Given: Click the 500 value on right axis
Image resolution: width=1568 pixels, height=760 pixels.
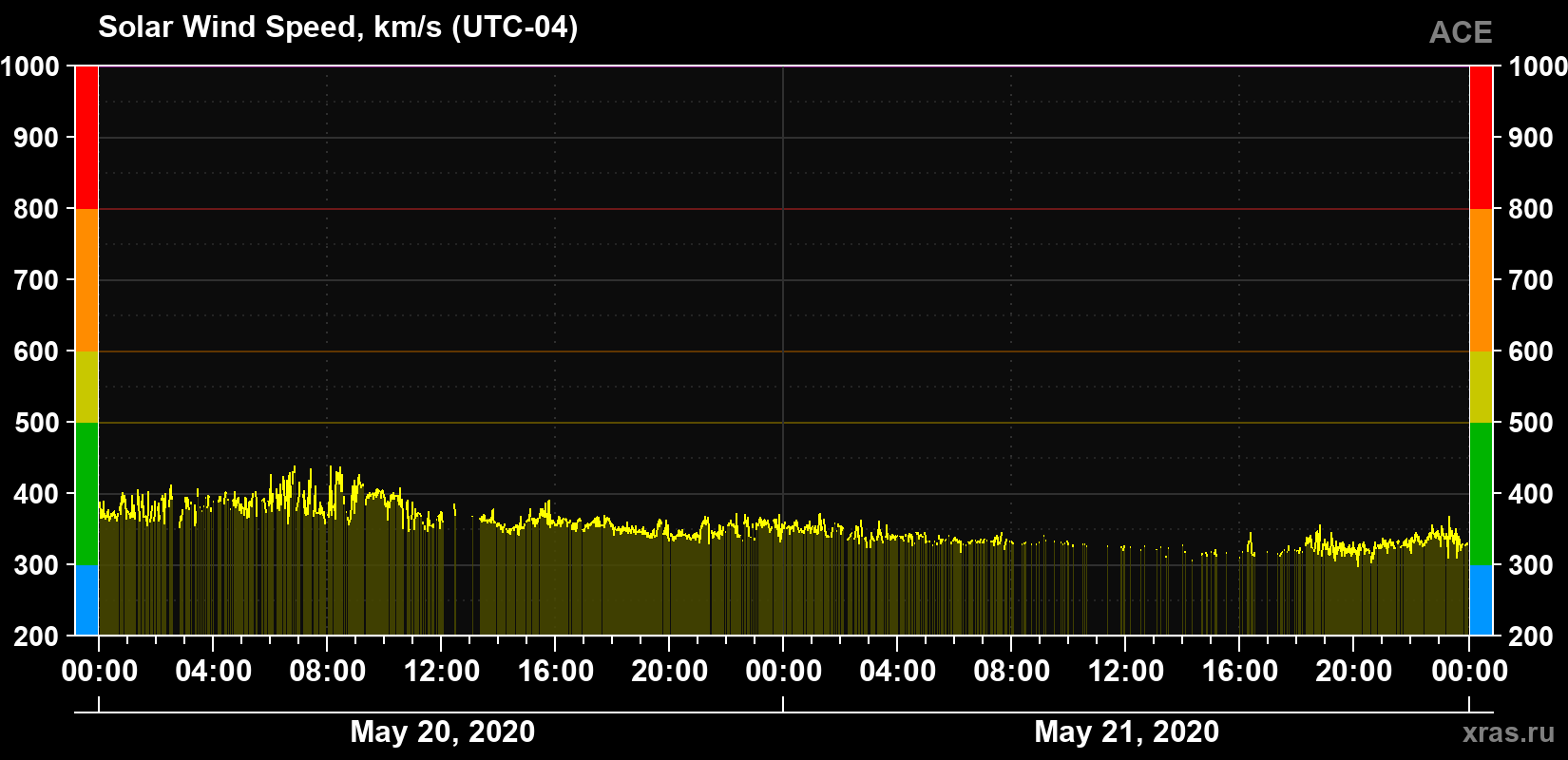Looking at the screenshot, I should [1531, 423].
